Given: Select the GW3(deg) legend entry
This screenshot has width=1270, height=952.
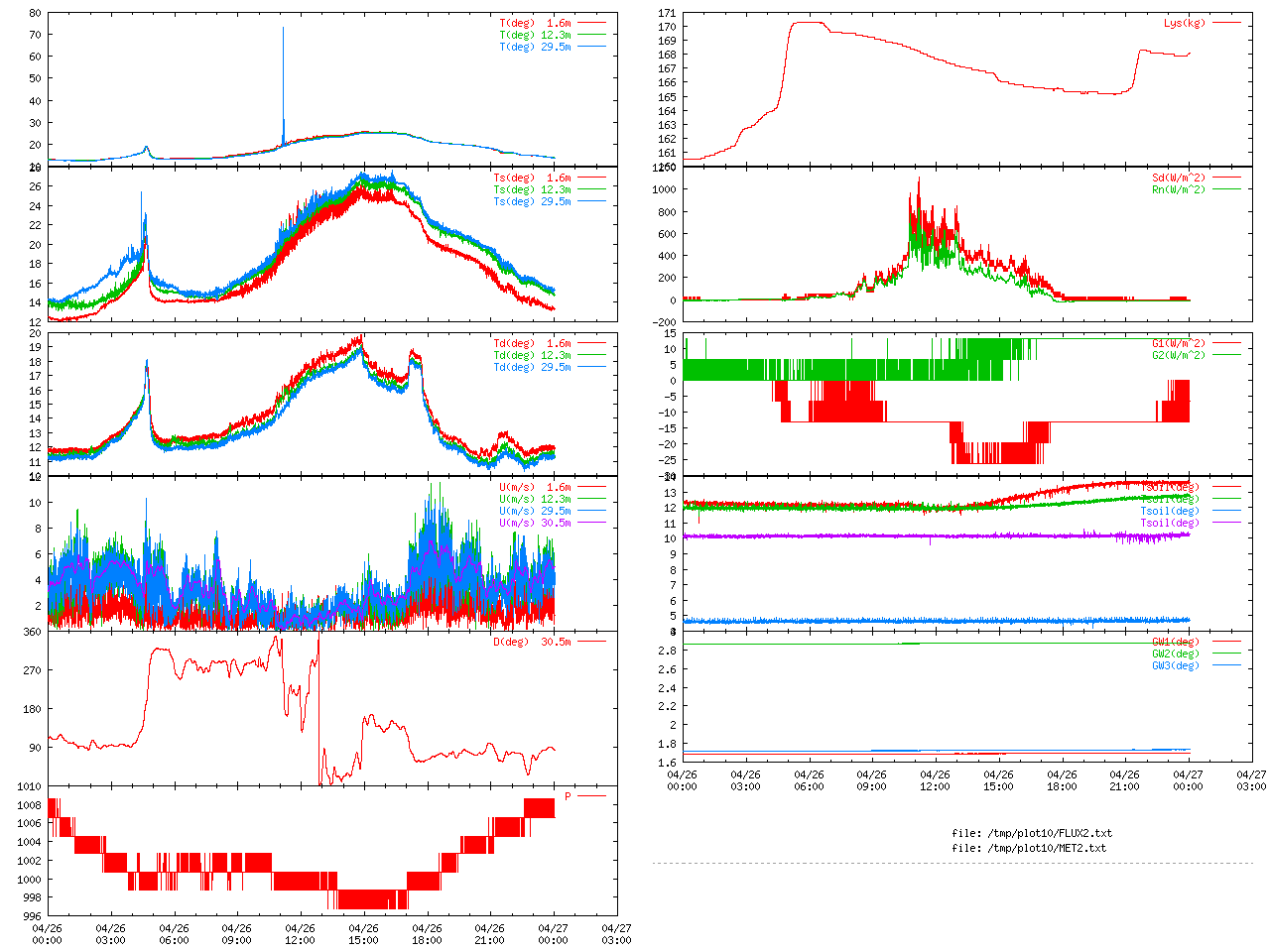Looking at the screenshot, I should point(1176,665).
